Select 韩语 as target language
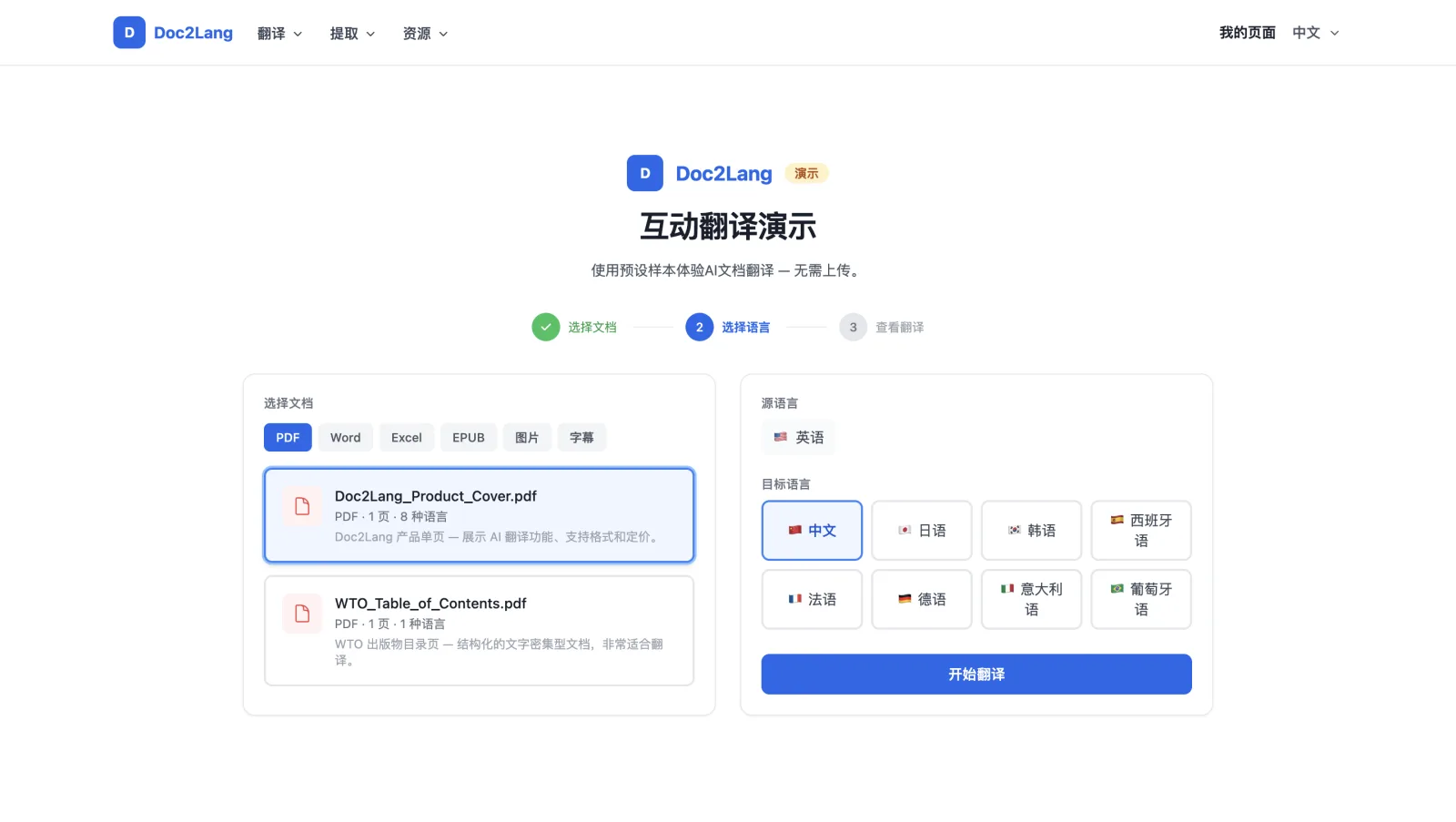This screenshot has height=822, width=1456. click(1031, 530)
